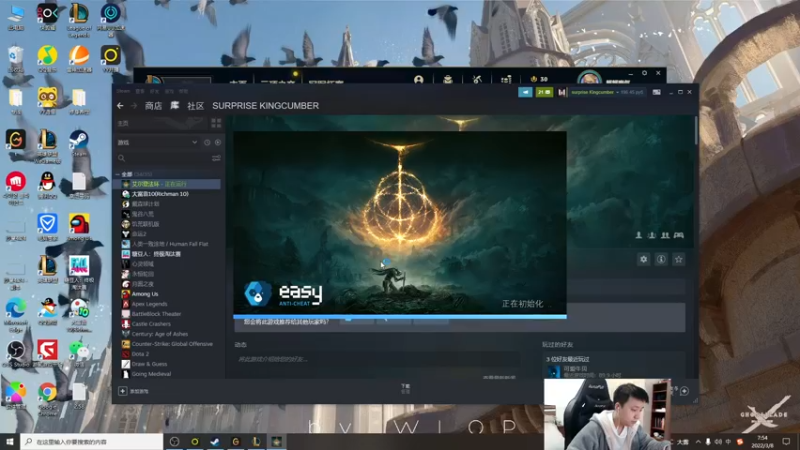Open QQ penguin desktop shortcut
The width and height of the screenshot is (800, 450).
(x=47, y=184)
